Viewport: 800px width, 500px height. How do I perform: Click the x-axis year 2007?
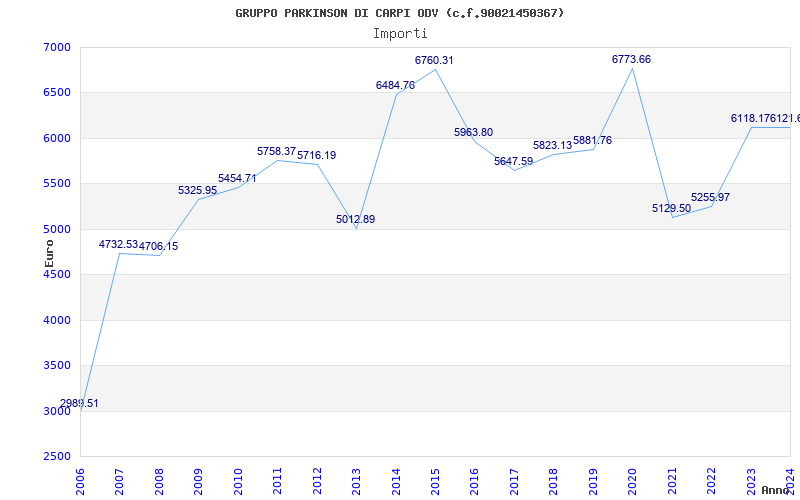(x=119, y=483)
